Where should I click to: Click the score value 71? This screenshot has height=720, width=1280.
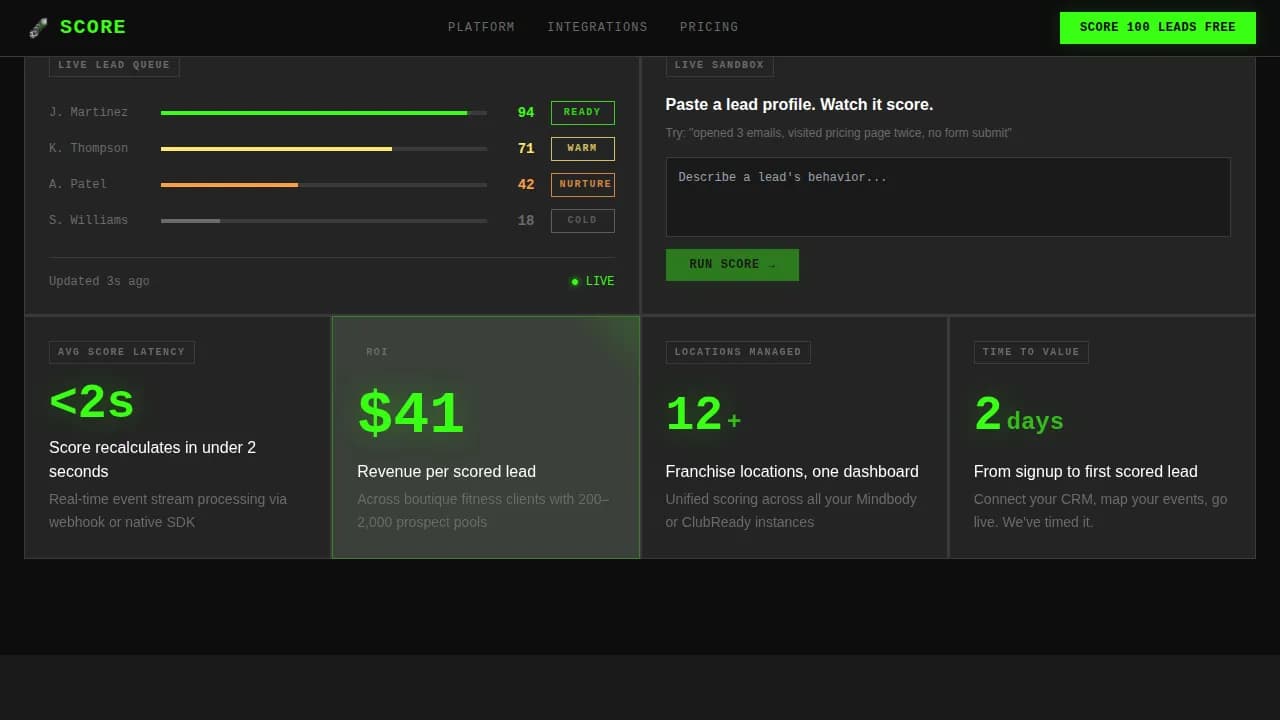[x=526, y=149]
